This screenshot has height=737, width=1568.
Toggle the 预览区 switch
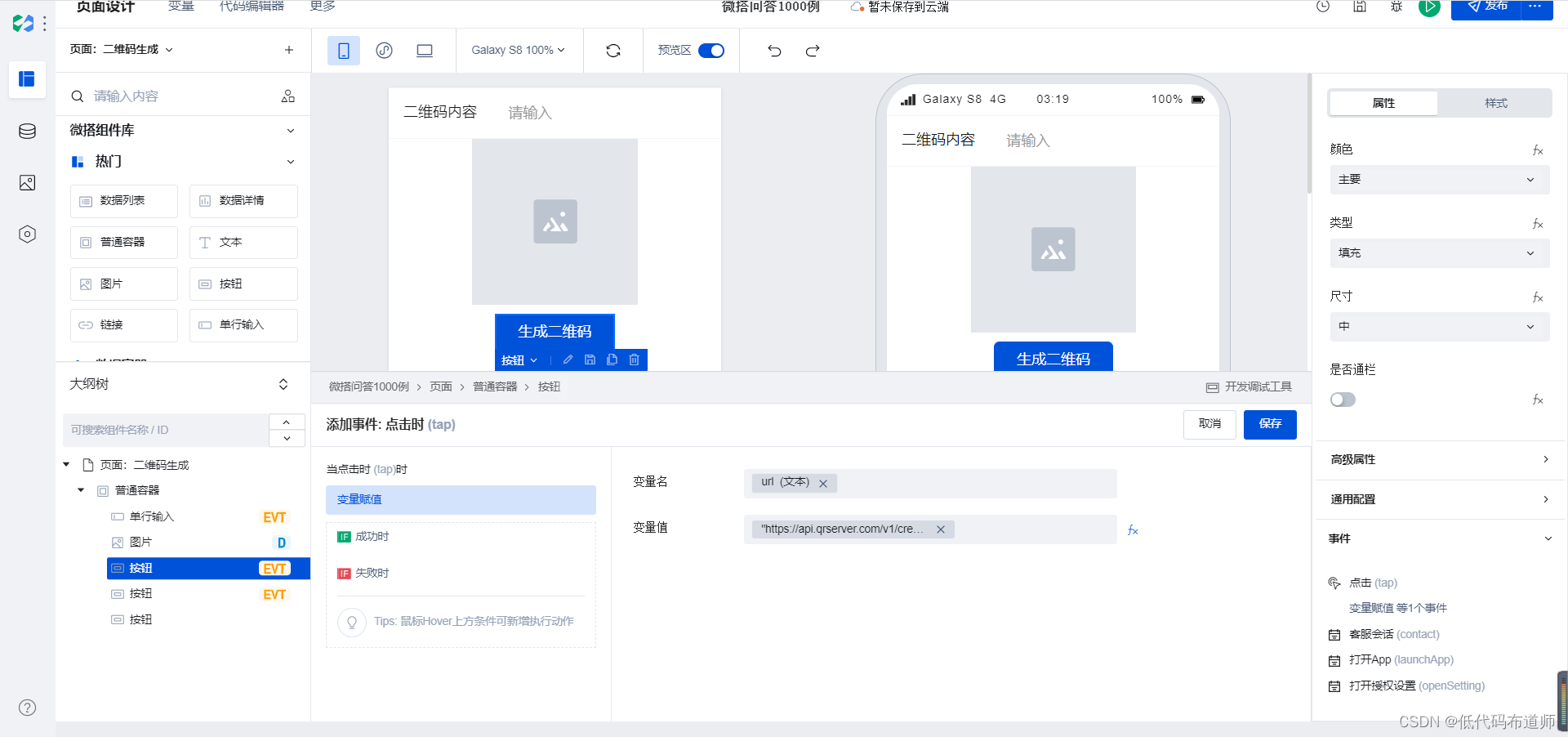pos(711,51)
